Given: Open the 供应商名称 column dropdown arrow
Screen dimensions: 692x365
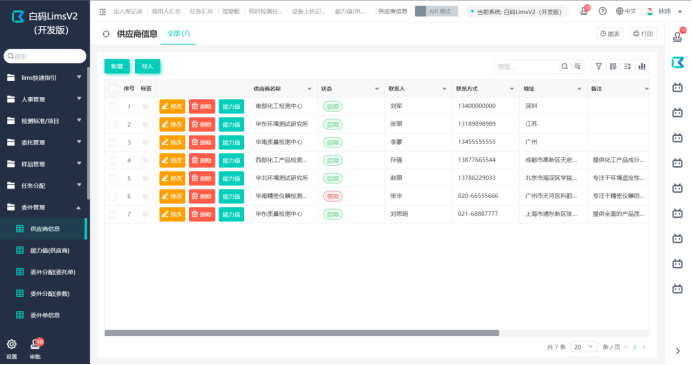Looking at the screenshot, I should [309, 89].
